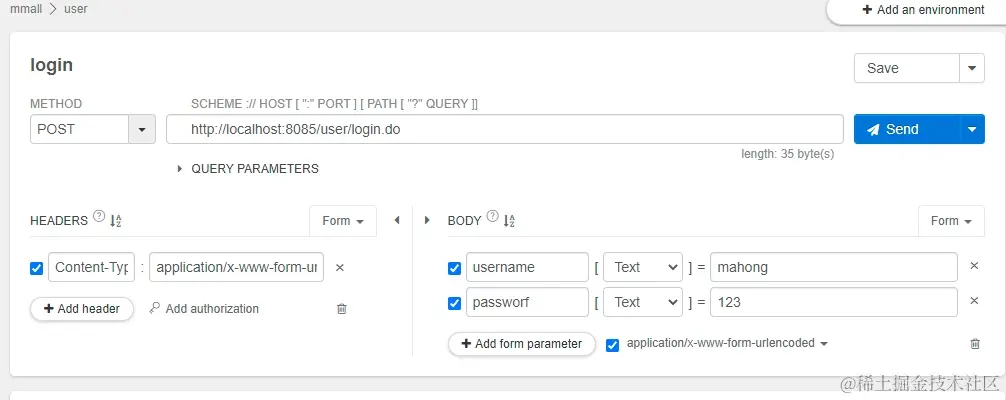Remove the Content-Type header row

339,268
